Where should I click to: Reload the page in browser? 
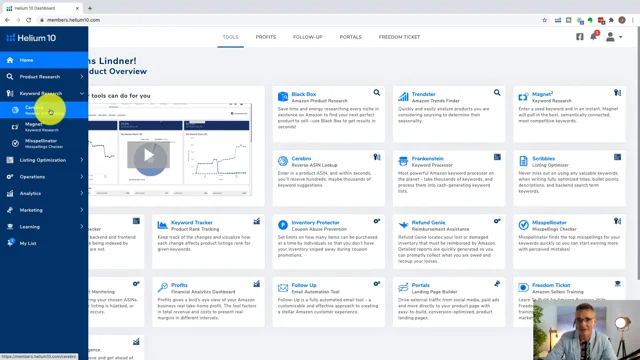tap(29, 20)
